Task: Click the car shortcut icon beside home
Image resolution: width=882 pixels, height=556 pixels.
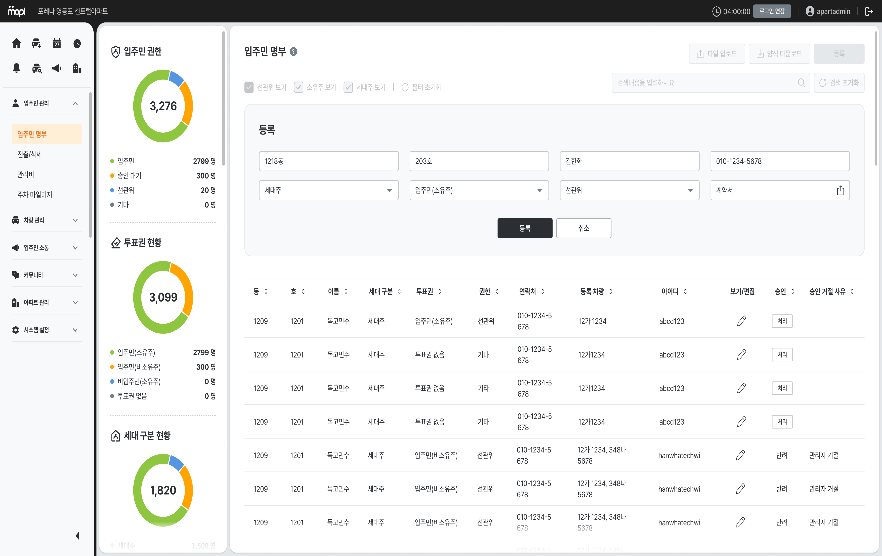Action: tap(37, 43)
